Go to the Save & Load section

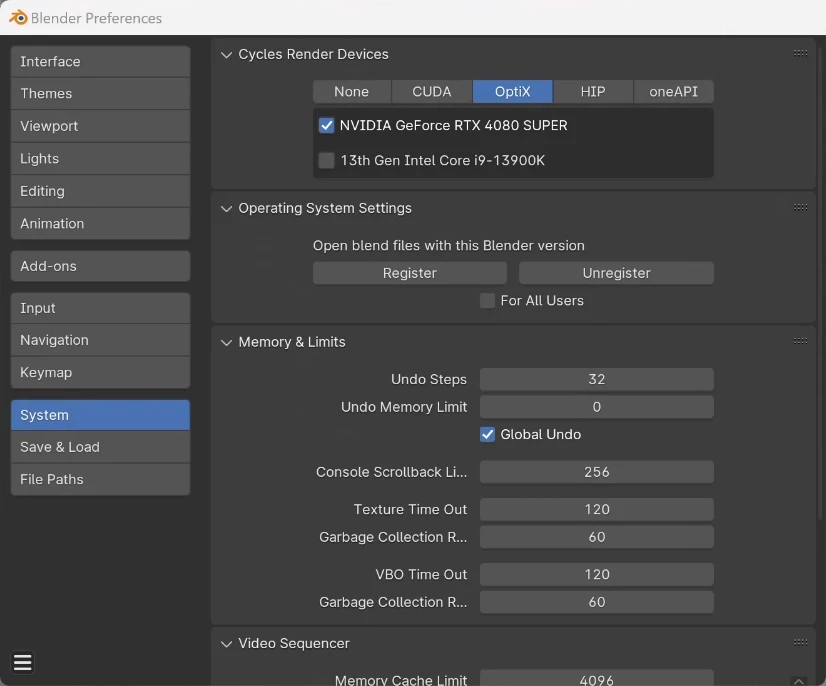[100, 447]
